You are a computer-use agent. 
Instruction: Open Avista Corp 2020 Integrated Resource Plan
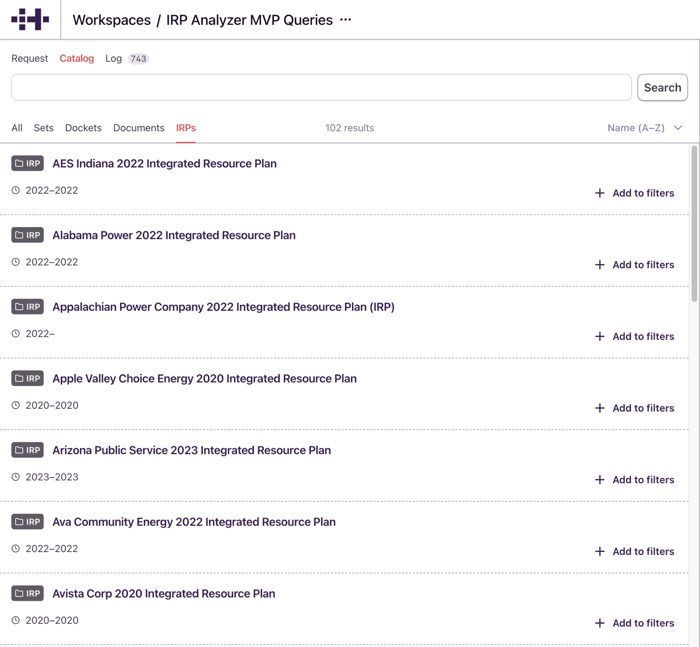coord(164,593)
